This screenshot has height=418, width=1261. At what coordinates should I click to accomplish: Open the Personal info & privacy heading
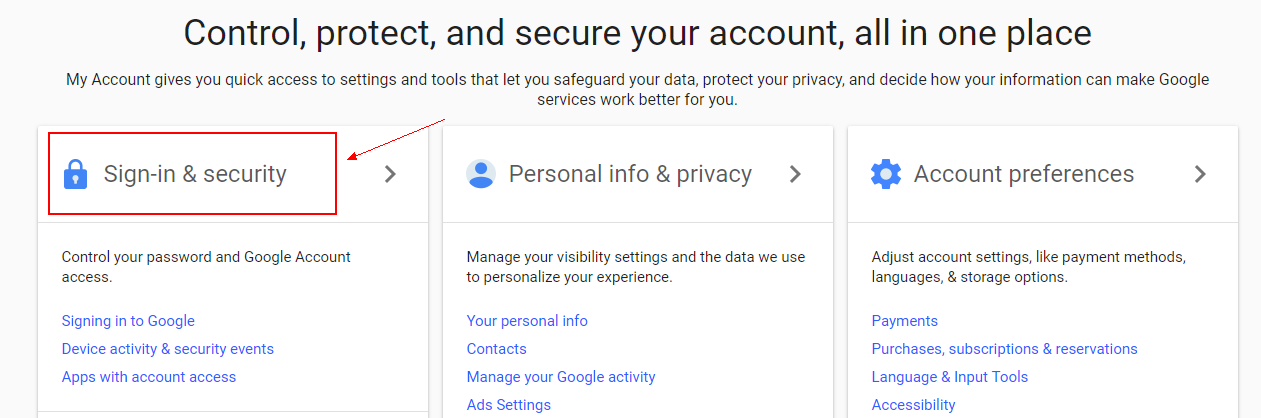click(x=630, y=174)
